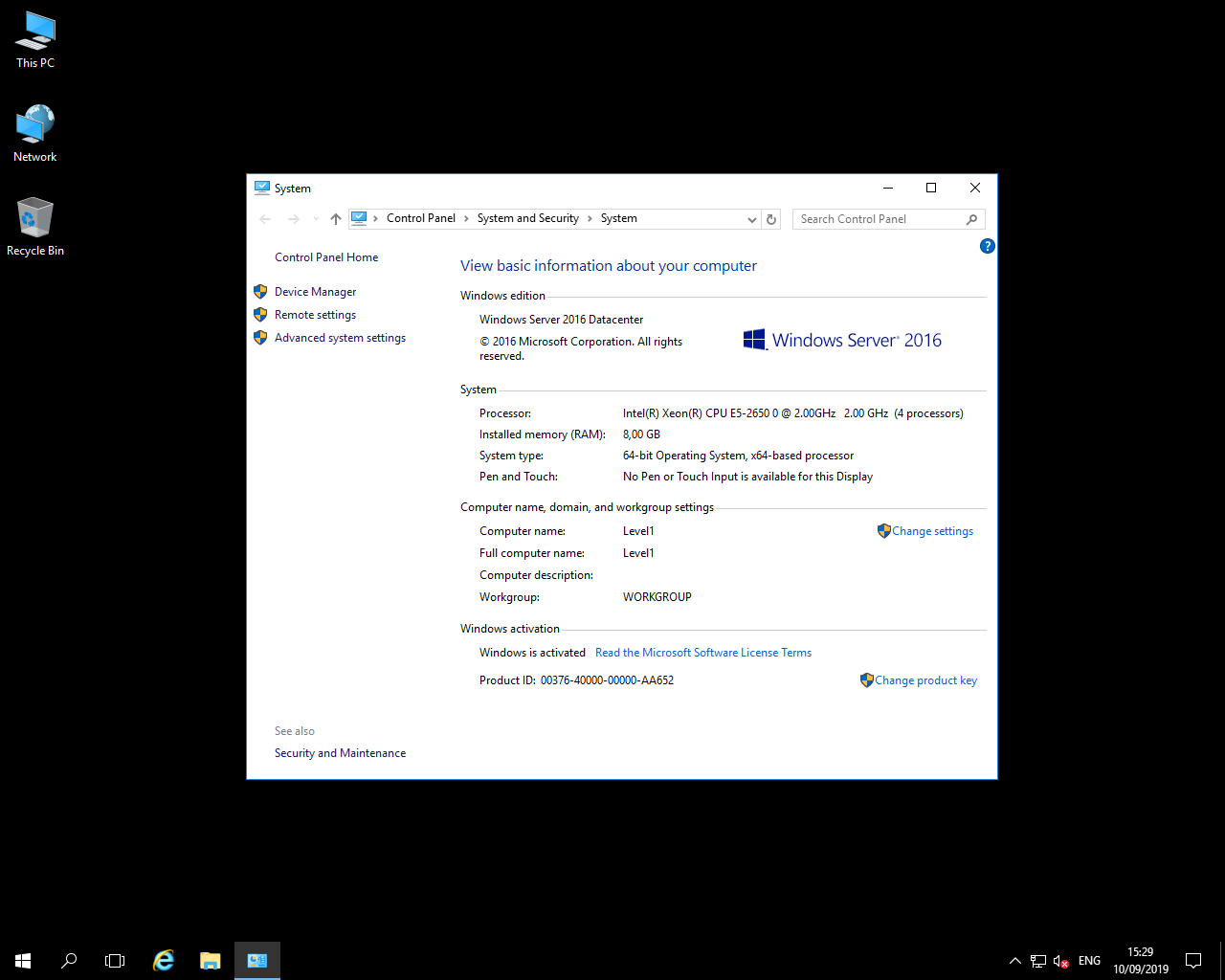Open Advanced system settings
The height and width of the screenshot is (980, 1225).
[340, 337]
